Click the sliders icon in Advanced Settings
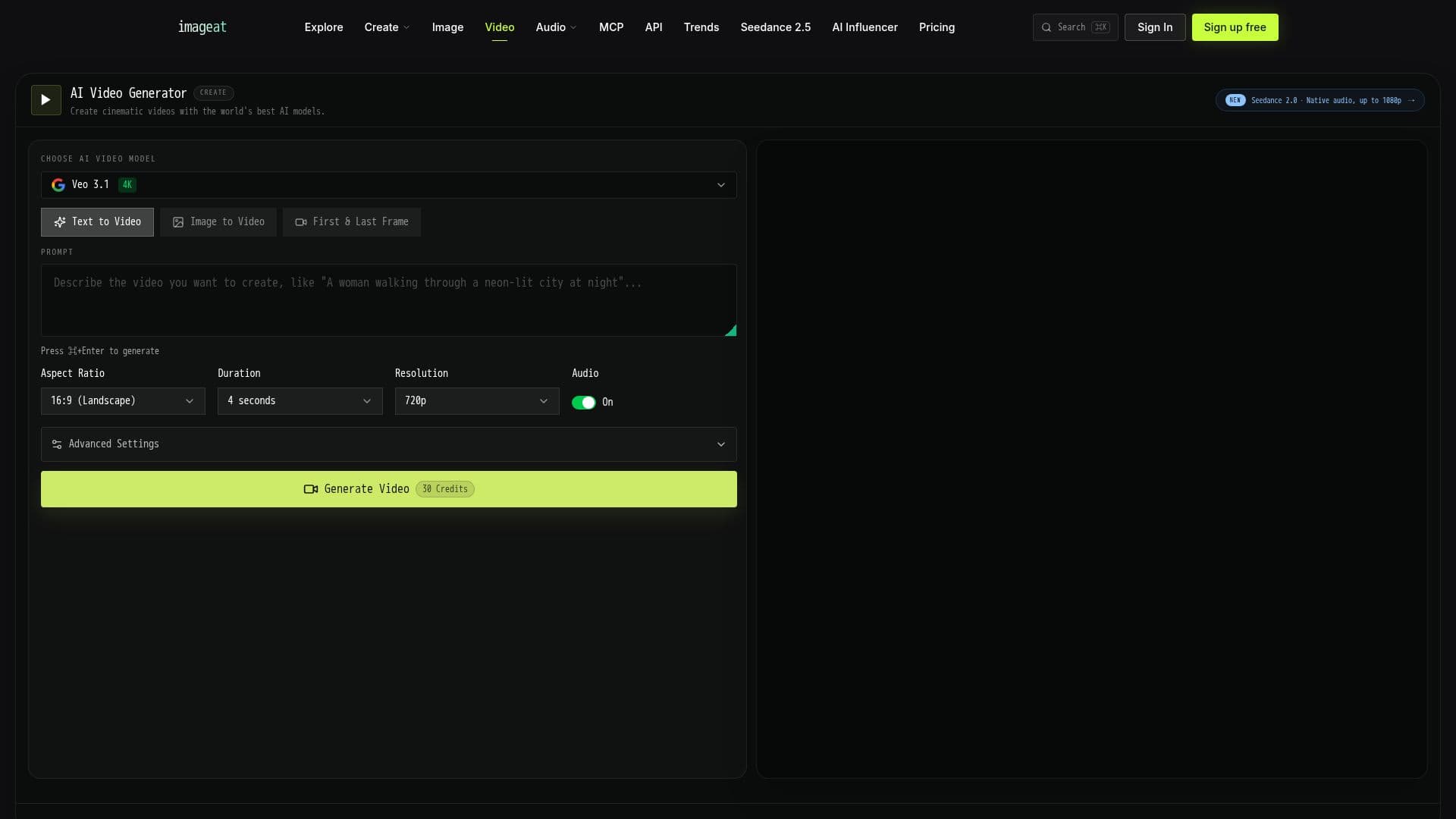1456x819 pixels. click(x=57, y=444)
